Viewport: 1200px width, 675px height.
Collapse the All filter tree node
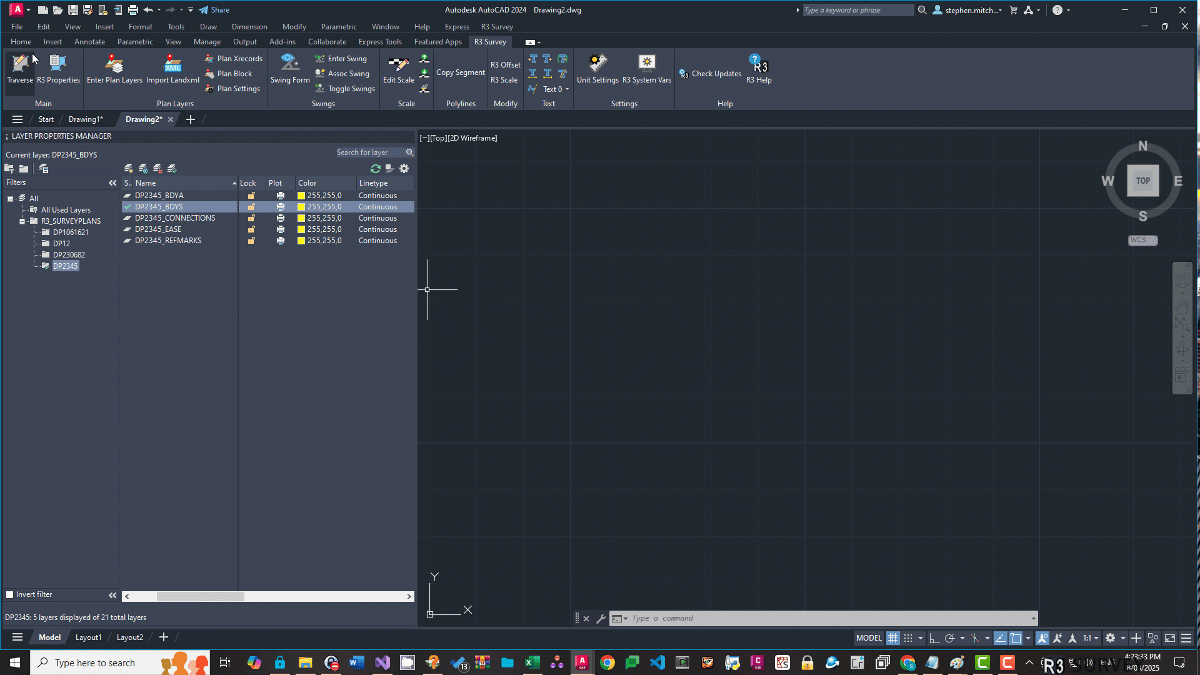pyautogui.click(x=10, y=199)
